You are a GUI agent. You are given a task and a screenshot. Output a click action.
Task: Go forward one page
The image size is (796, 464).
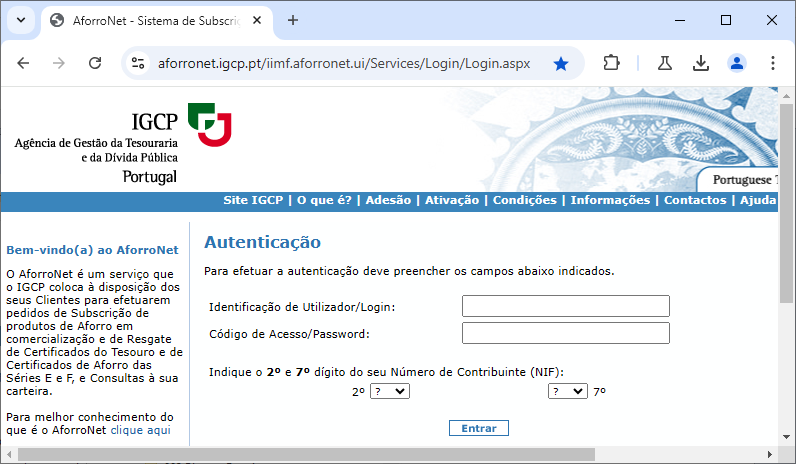coord(59,63)
